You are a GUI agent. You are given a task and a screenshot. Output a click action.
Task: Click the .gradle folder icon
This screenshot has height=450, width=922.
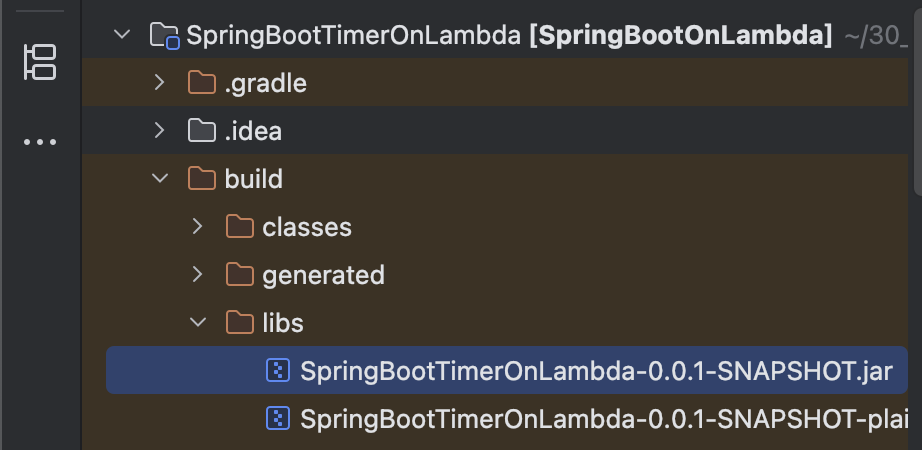pos(202,83)
